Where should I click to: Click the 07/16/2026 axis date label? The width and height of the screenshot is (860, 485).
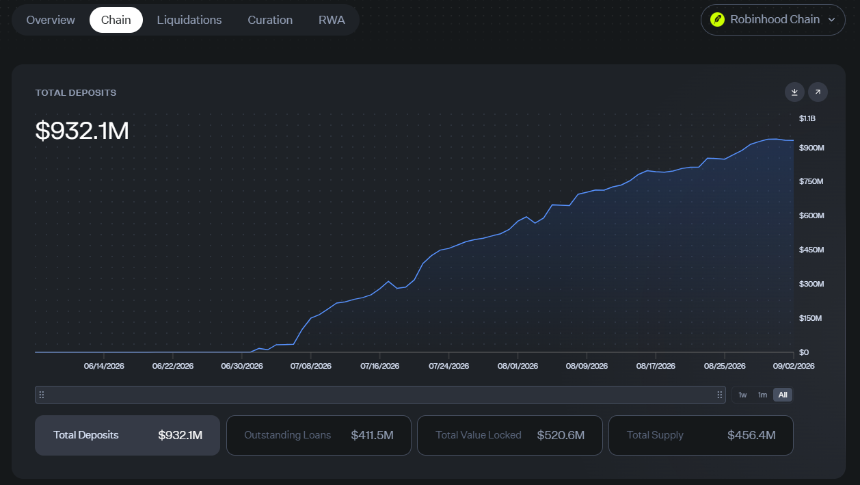(x=380, y=366)
